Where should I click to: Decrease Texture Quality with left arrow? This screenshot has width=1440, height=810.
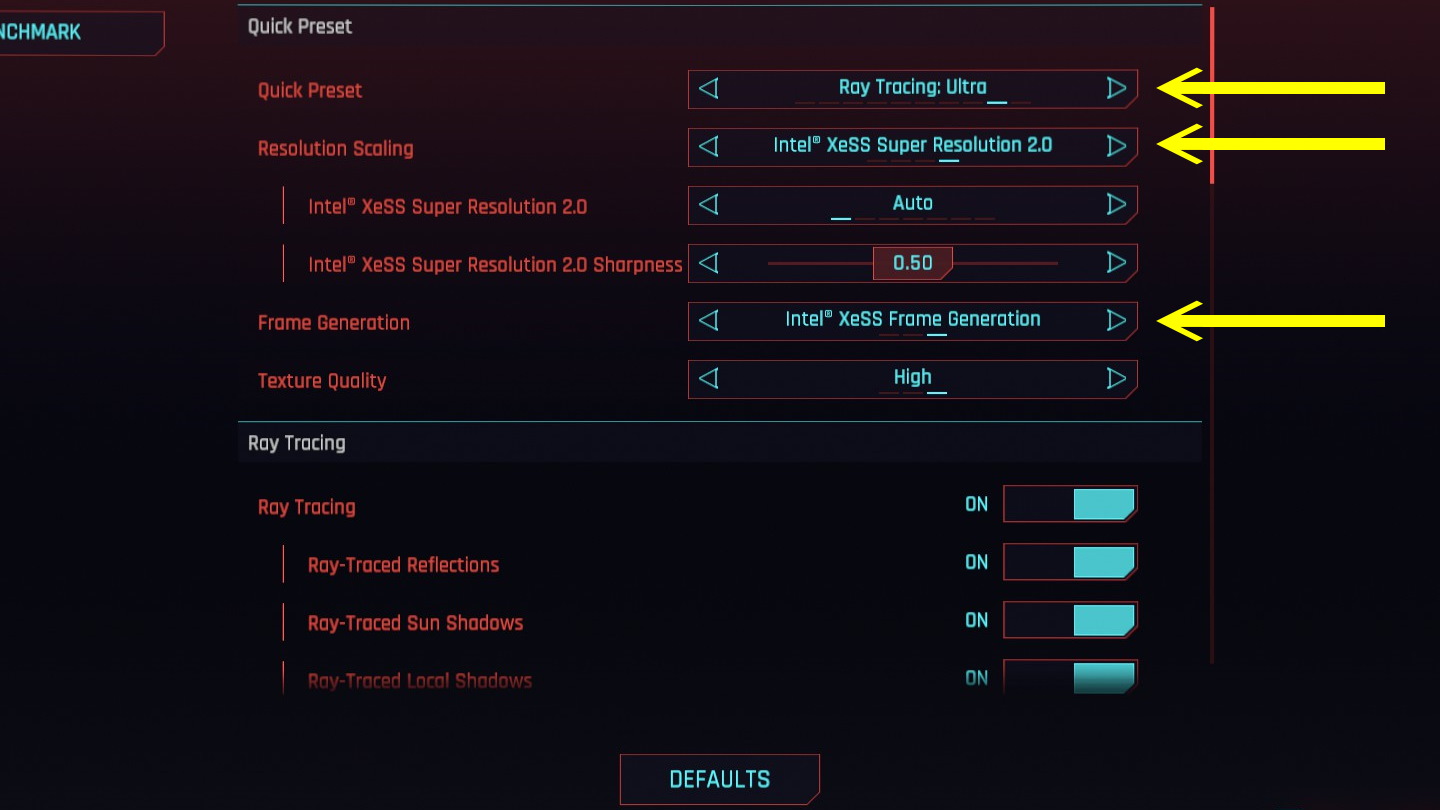click(x=709, y=378)
